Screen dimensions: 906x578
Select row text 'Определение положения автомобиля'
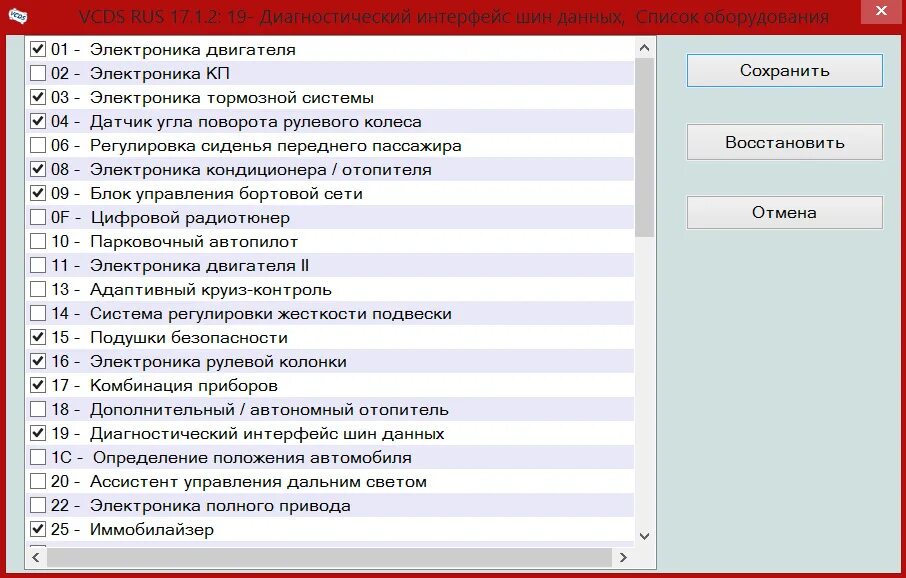click(x=252, y=458)
